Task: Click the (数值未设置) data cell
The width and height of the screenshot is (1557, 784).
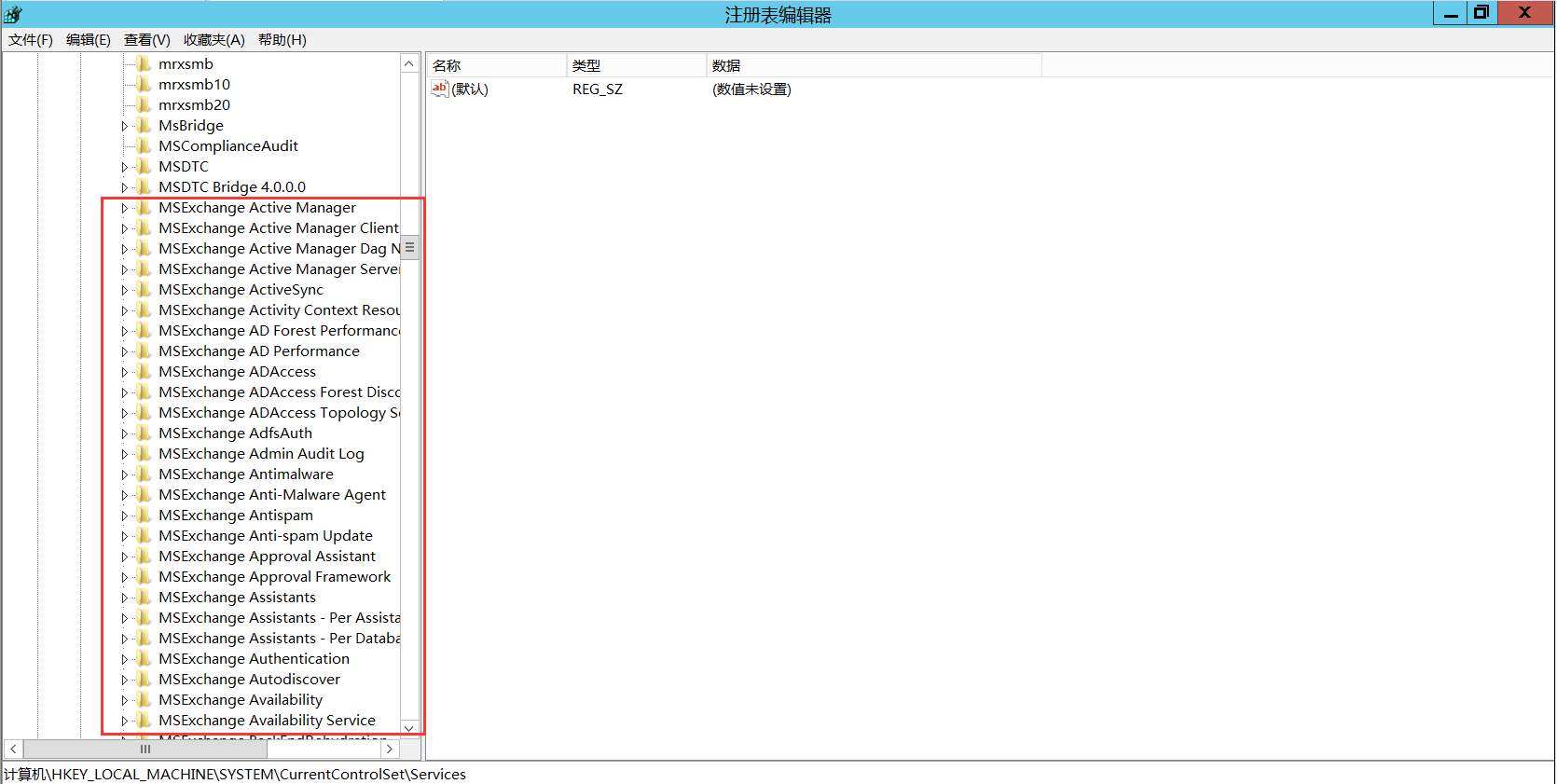Action: [x=751, y=89]
